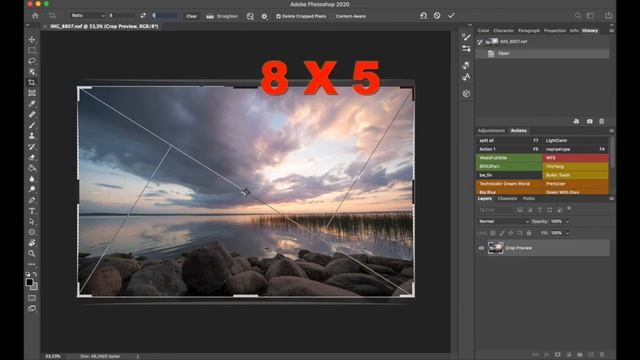640x360 pixels.
Task: Switch to the Character tab
Action: coord(503,31)
